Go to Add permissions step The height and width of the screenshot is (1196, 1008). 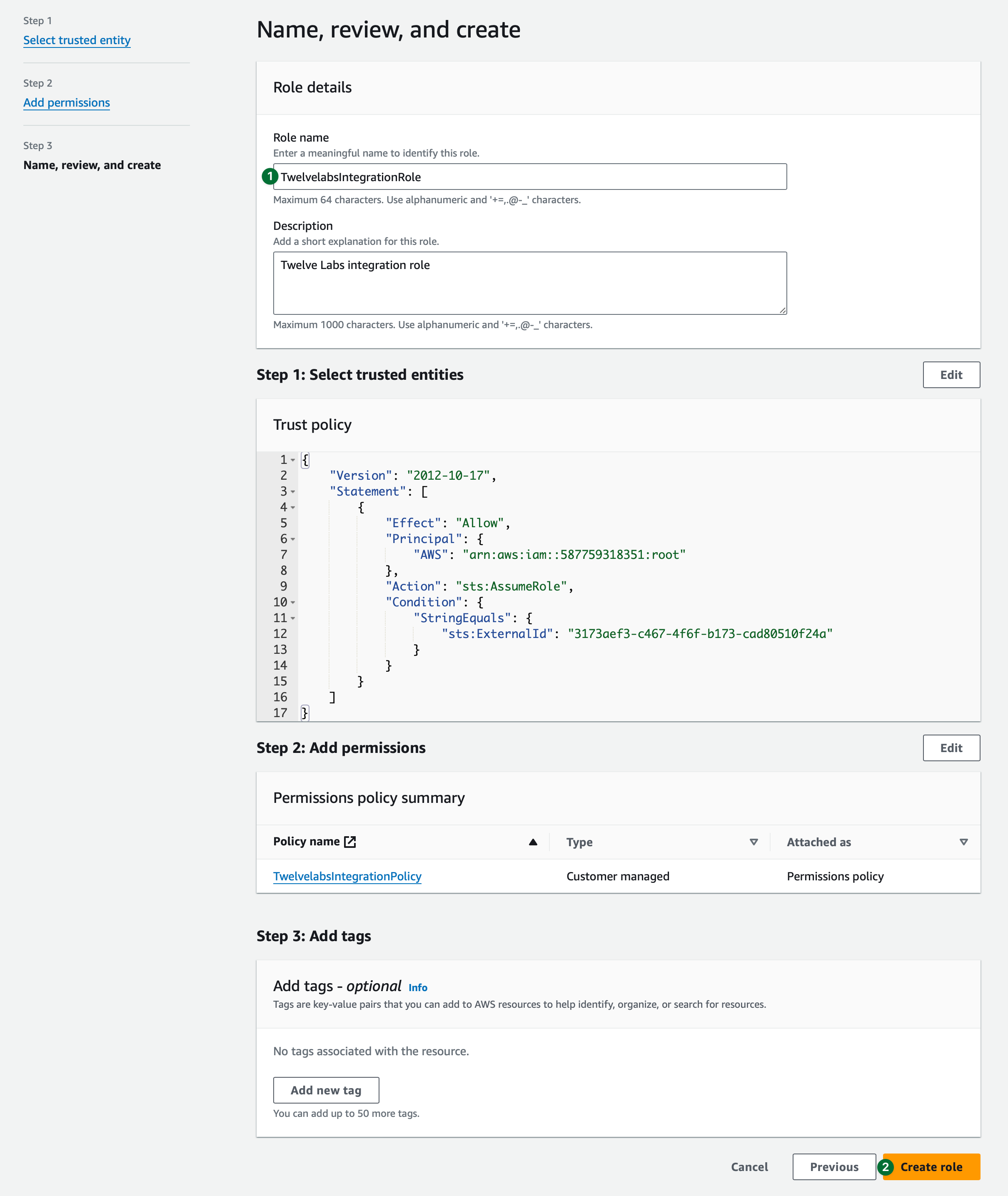(66, 103)
